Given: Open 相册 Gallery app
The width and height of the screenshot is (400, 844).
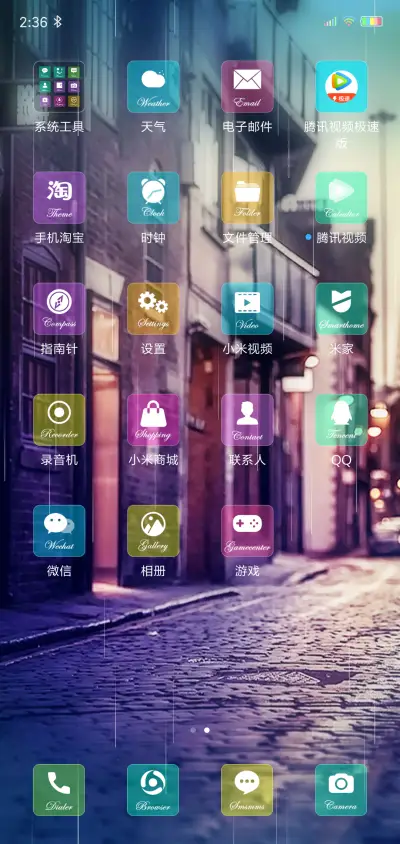Looking at the screenshot, I should (x=153, y=531).
